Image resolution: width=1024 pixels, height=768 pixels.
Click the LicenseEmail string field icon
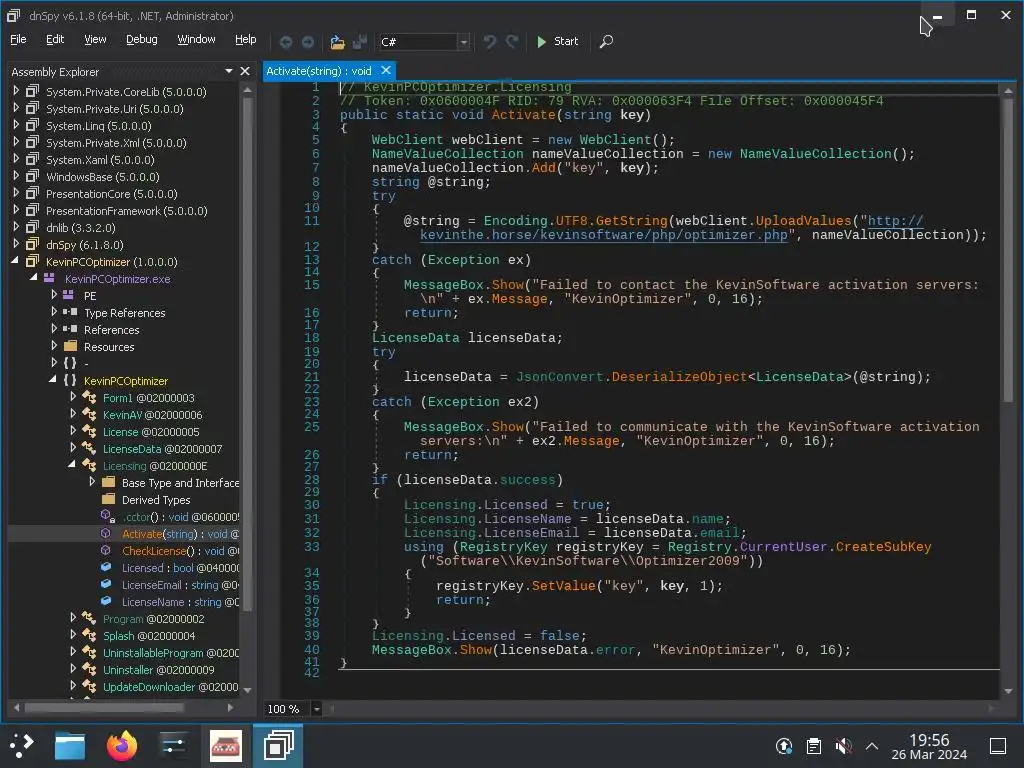(x=106, y=584)
